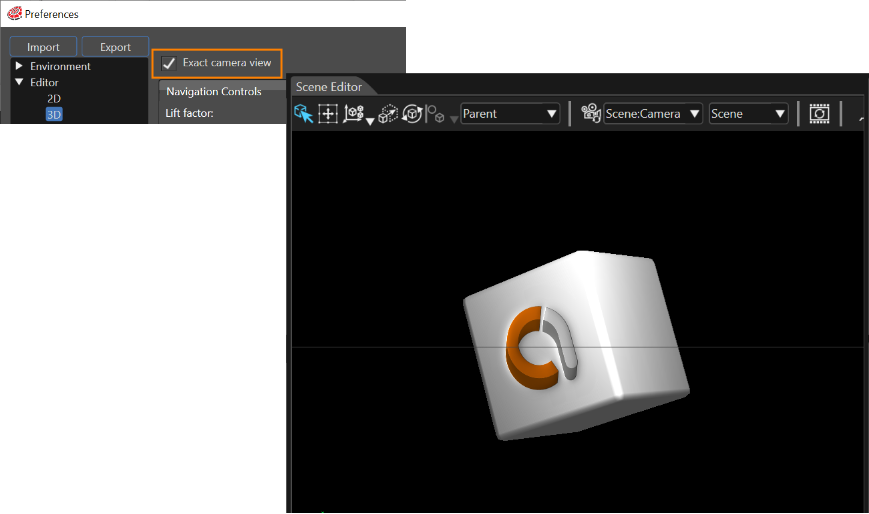Image resolution: width=869 pixels, height=514 pixels.
Task: Open the Parent coordinate dropdown
Action: coord(510,114)
